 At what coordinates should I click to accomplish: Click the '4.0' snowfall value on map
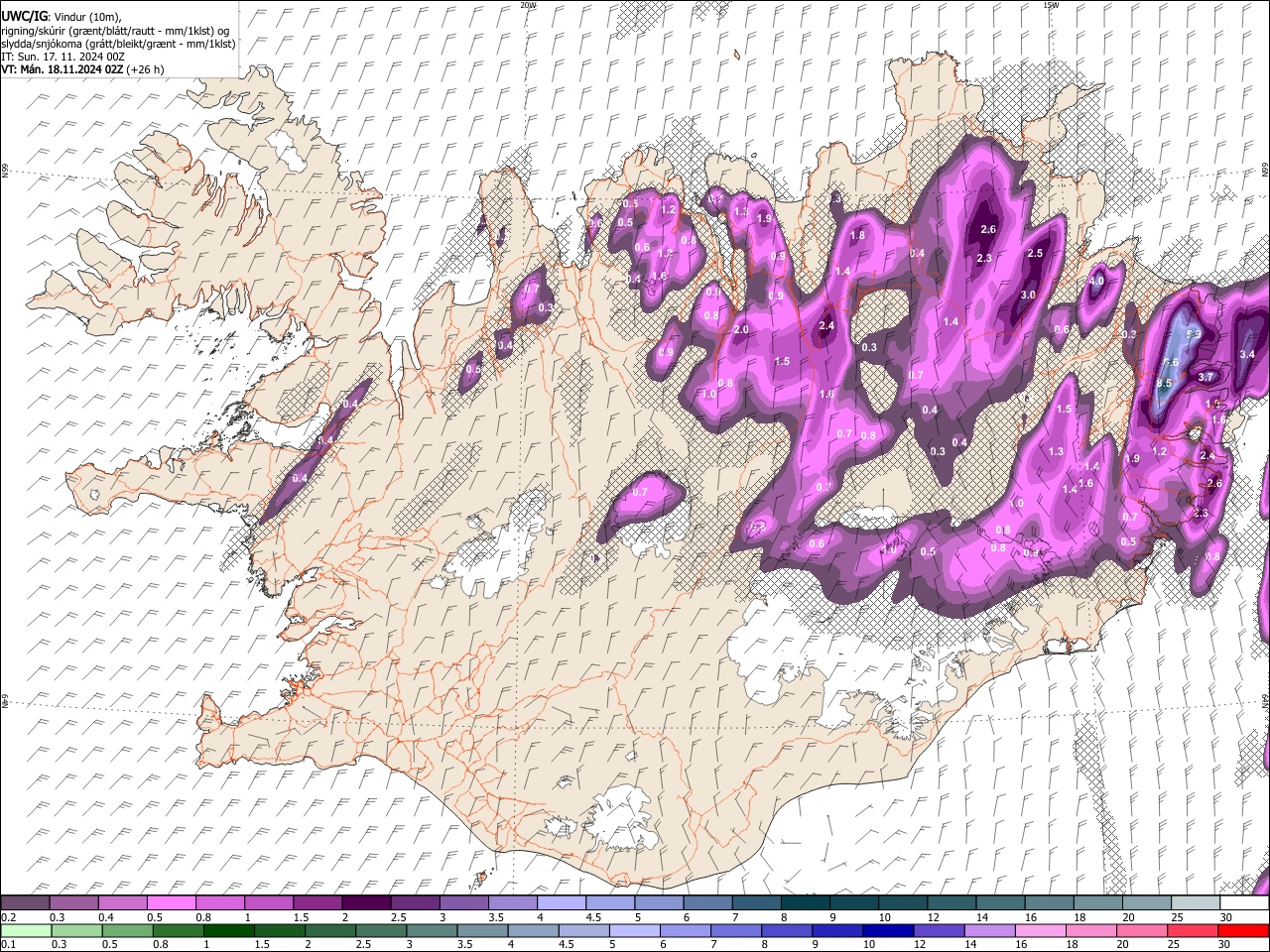[x=1096, y=282]
